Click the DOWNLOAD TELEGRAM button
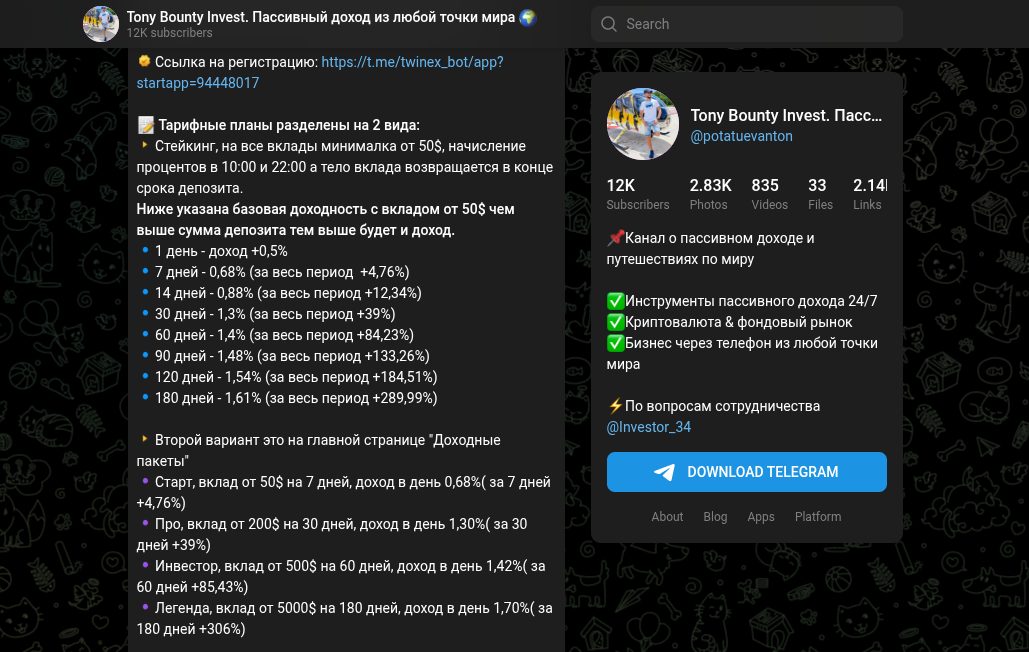Viewport: 1029px width, 652px height. pyautogui.click(x=747, y=472)
